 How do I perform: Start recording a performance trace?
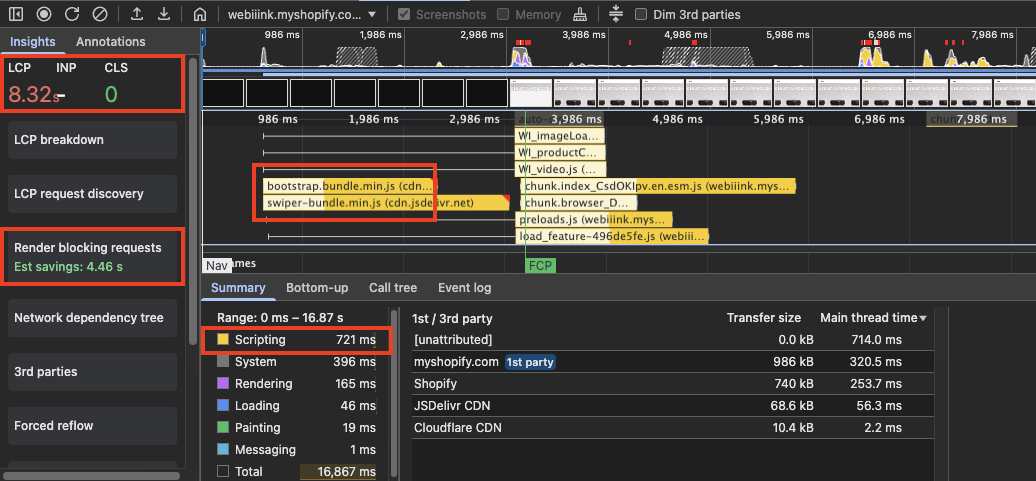(x=45, y=15)
